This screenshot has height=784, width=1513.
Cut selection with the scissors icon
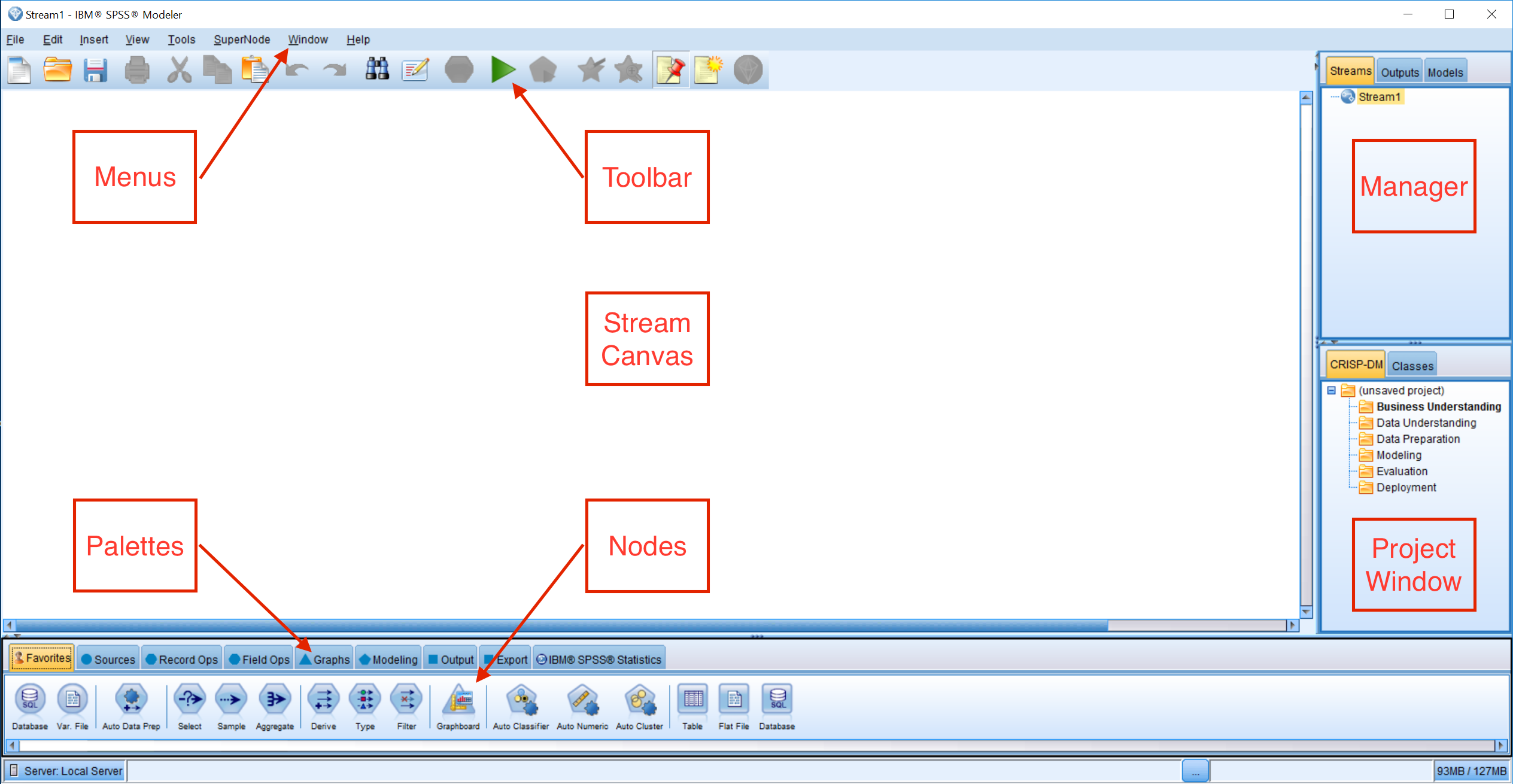tap(179, 70)
